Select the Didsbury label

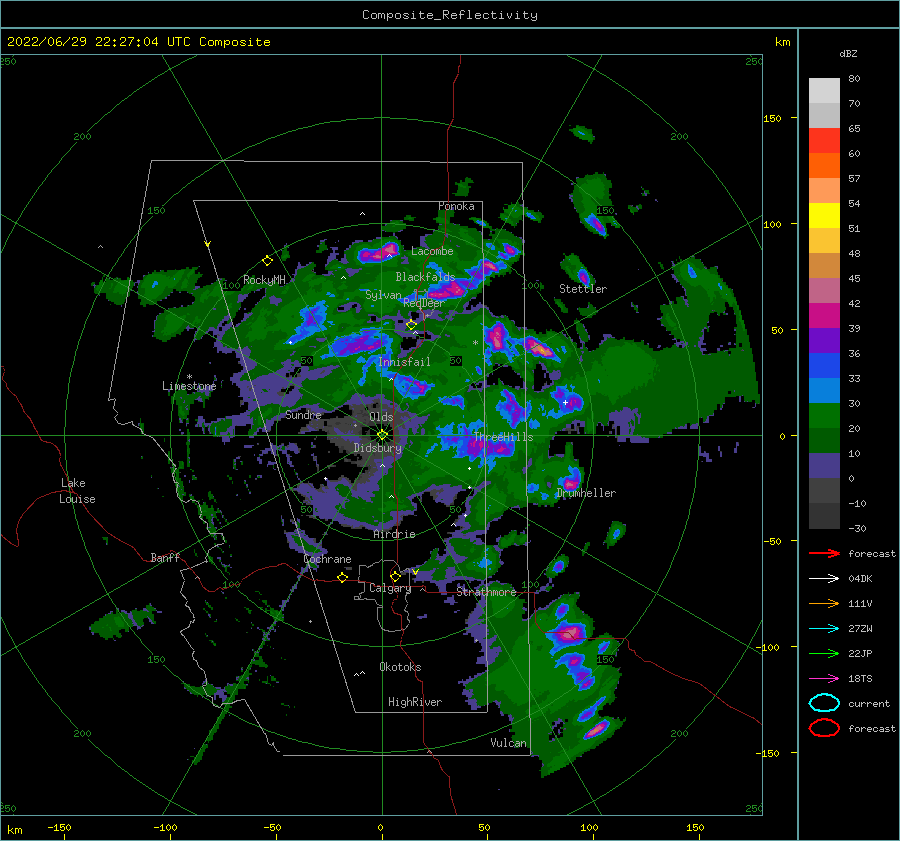(x=378, y=448)
